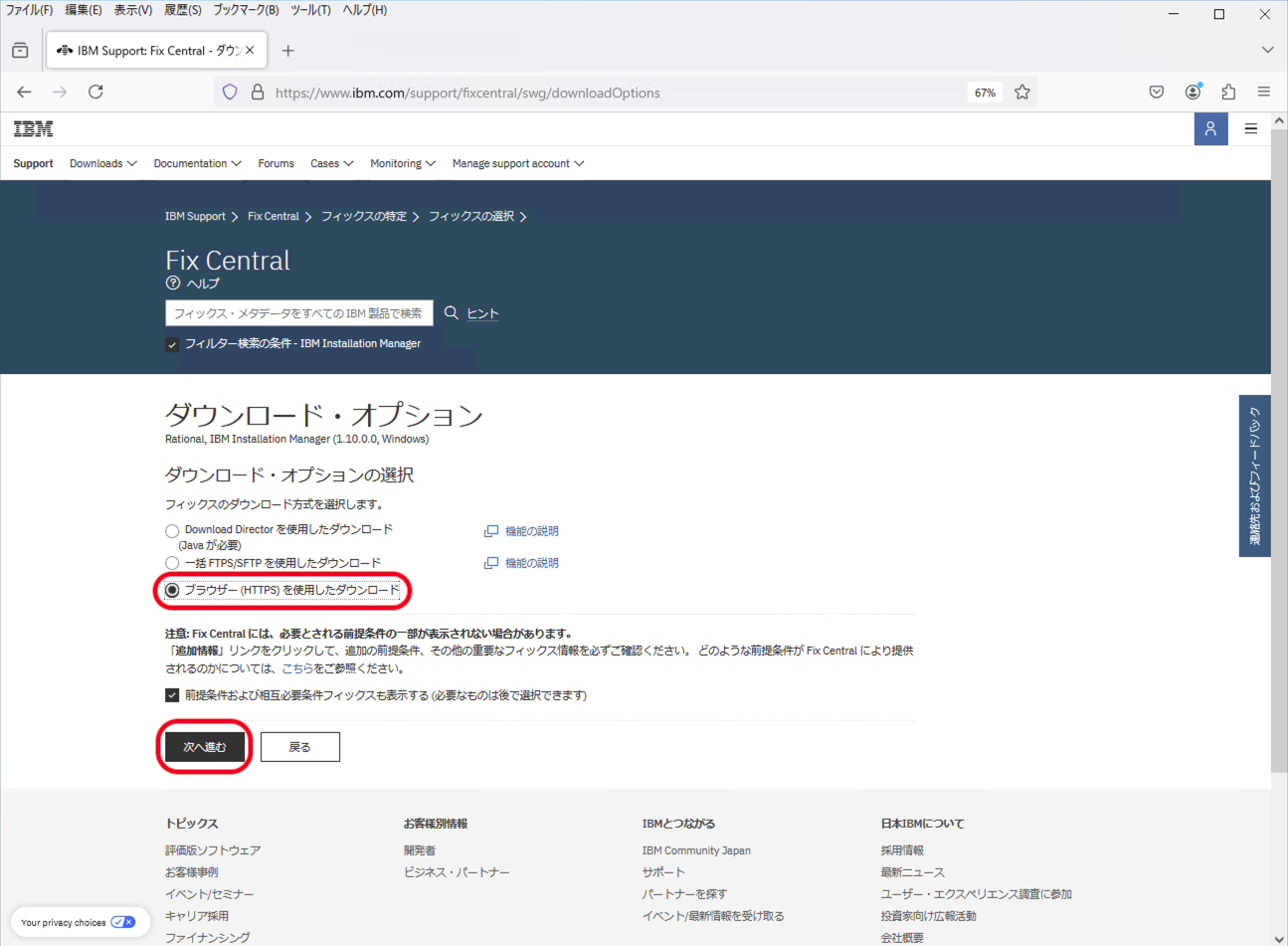The height and width of the screenshot is (946, 1288).
Task: Click the first 機能の説明 popup icon
Action: [x=490, y=531]
